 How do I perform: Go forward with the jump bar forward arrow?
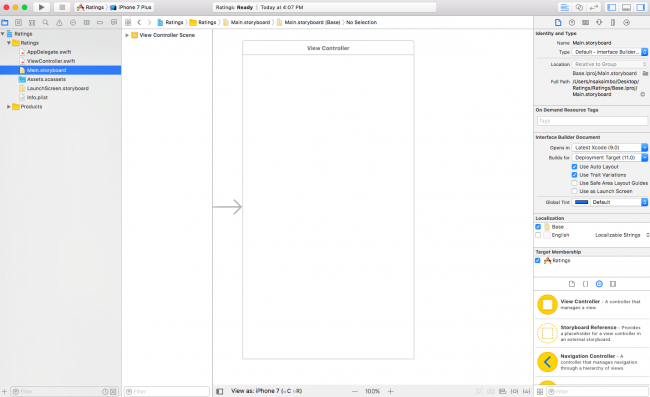click(x=149, y=22)
